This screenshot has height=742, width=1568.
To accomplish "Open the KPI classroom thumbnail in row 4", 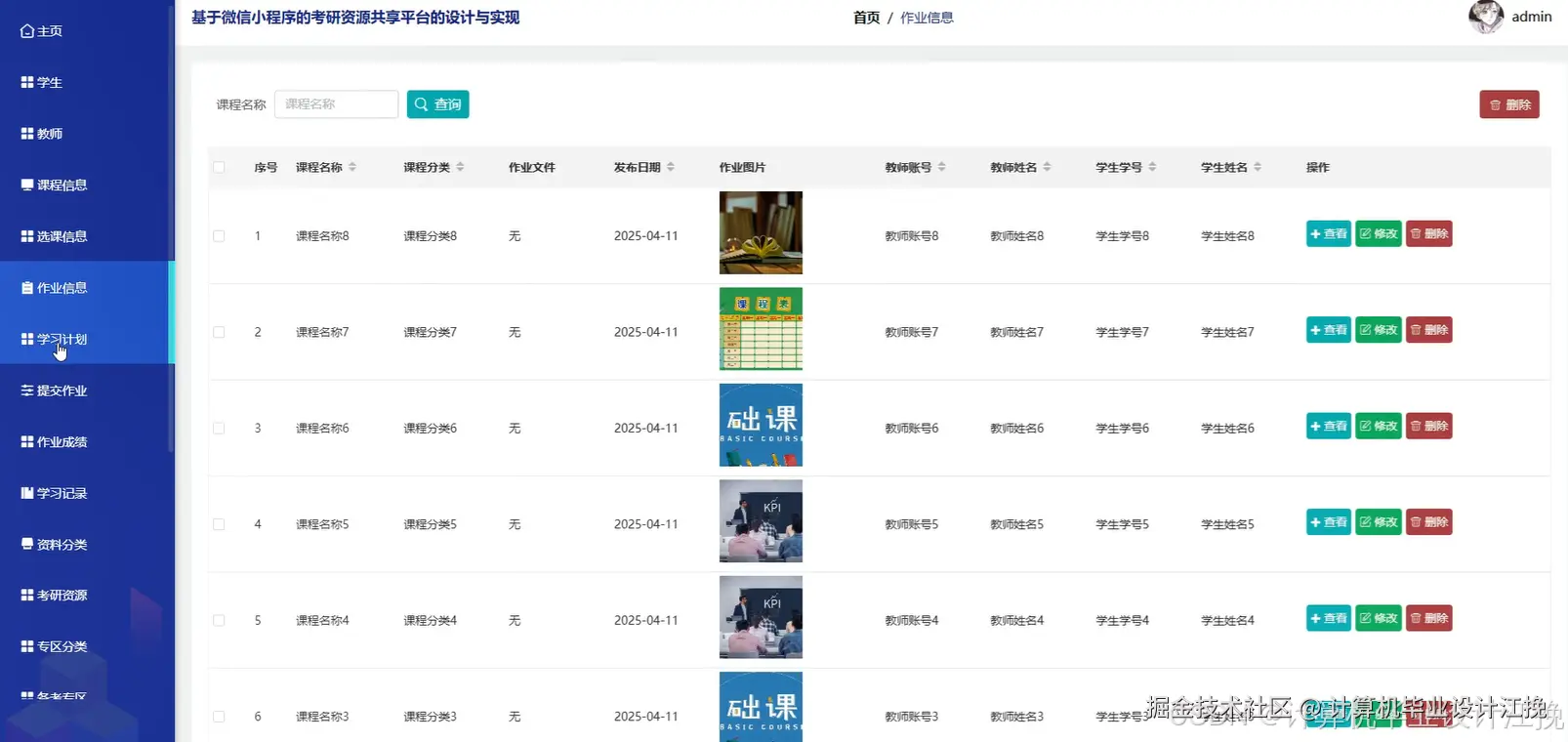I will (761, 521).
